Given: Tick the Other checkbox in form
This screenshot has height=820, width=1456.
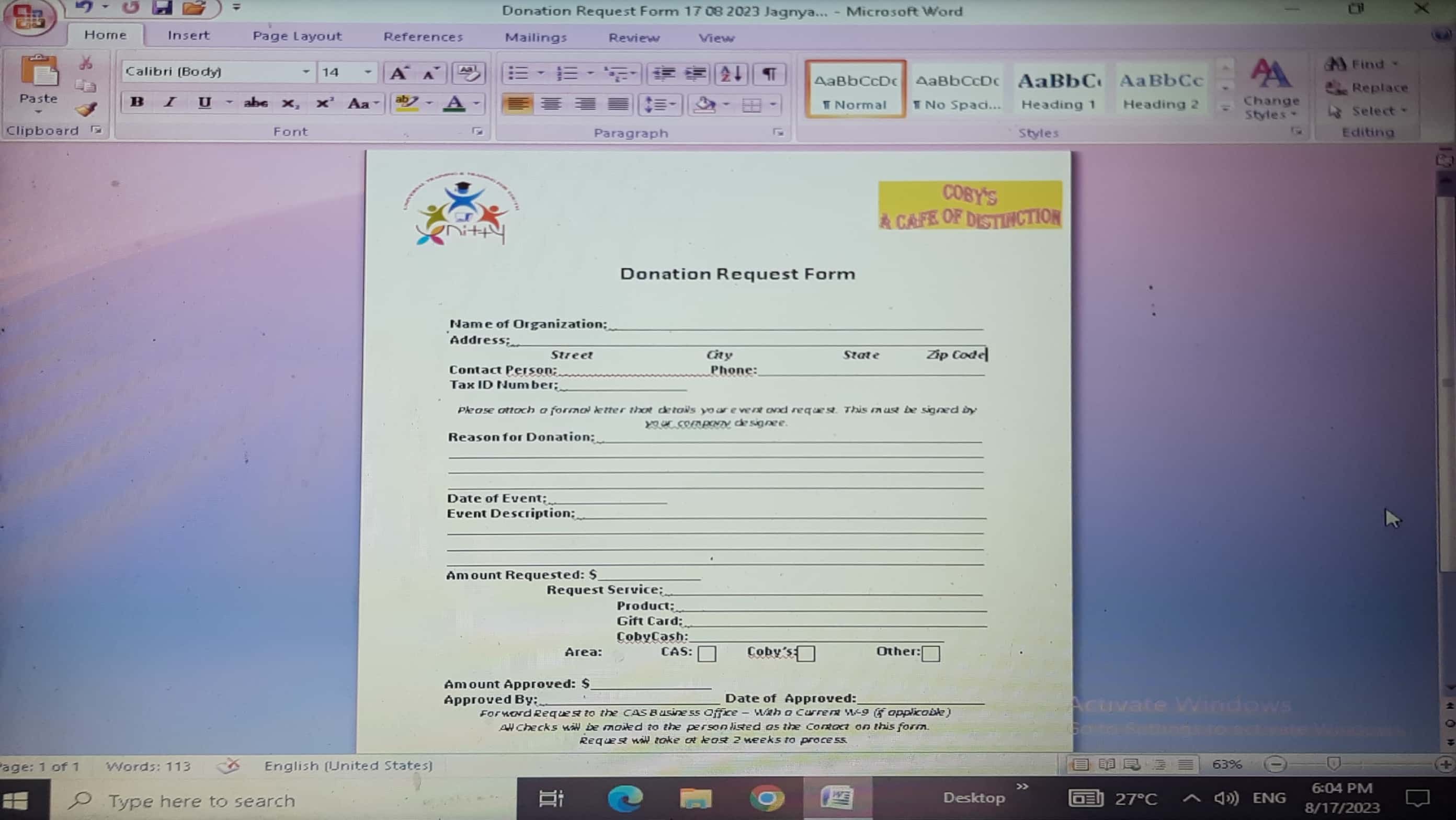Looking at the screenshot, I should click(930, 654).
